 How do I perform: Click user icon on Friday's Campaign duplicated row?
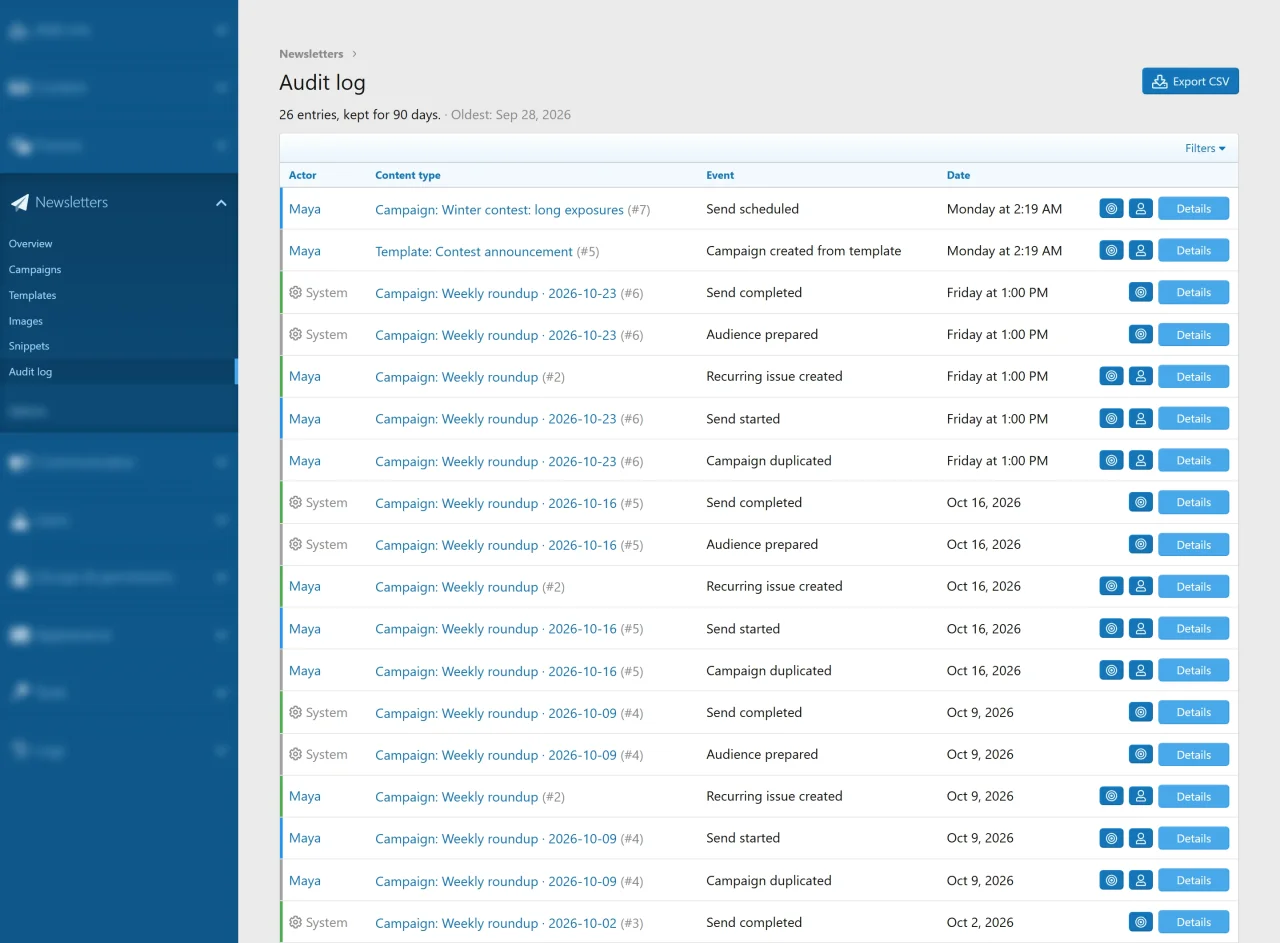(x=1141, y=461)
